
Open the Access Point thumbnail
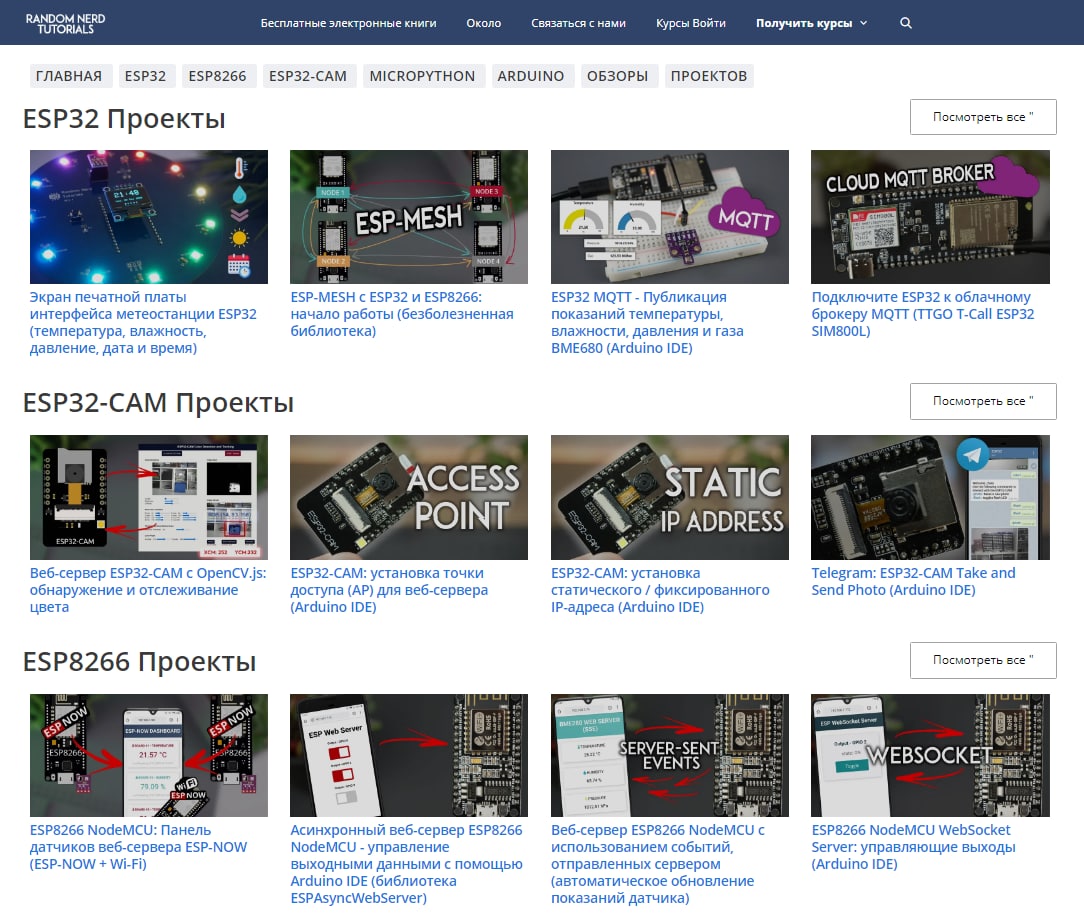[x=409, y=497]
